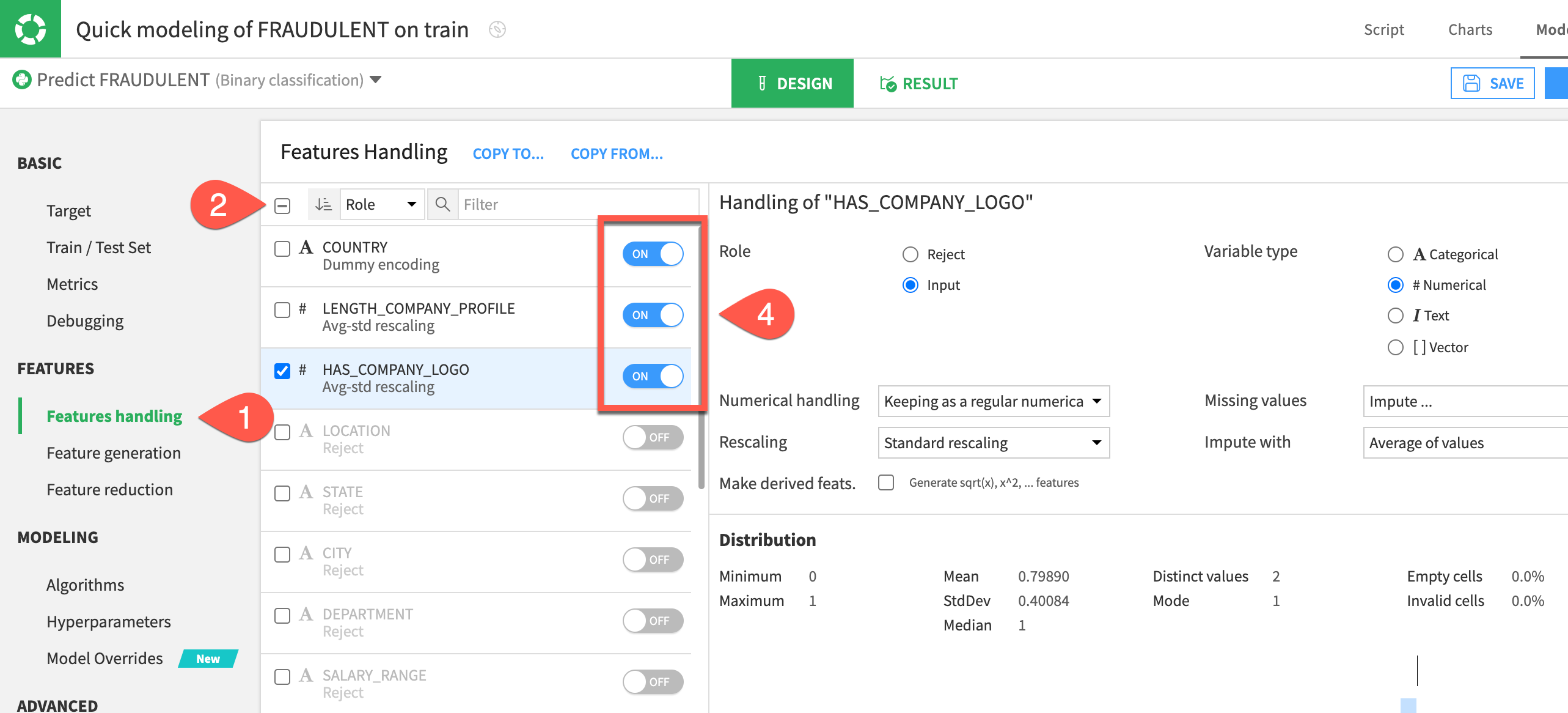The height and width of the screenshot is (713, 1568).
Task: Click the numerical hash icon for LENGTH_COMPANY_PROFILE
Action: (302, 309)
